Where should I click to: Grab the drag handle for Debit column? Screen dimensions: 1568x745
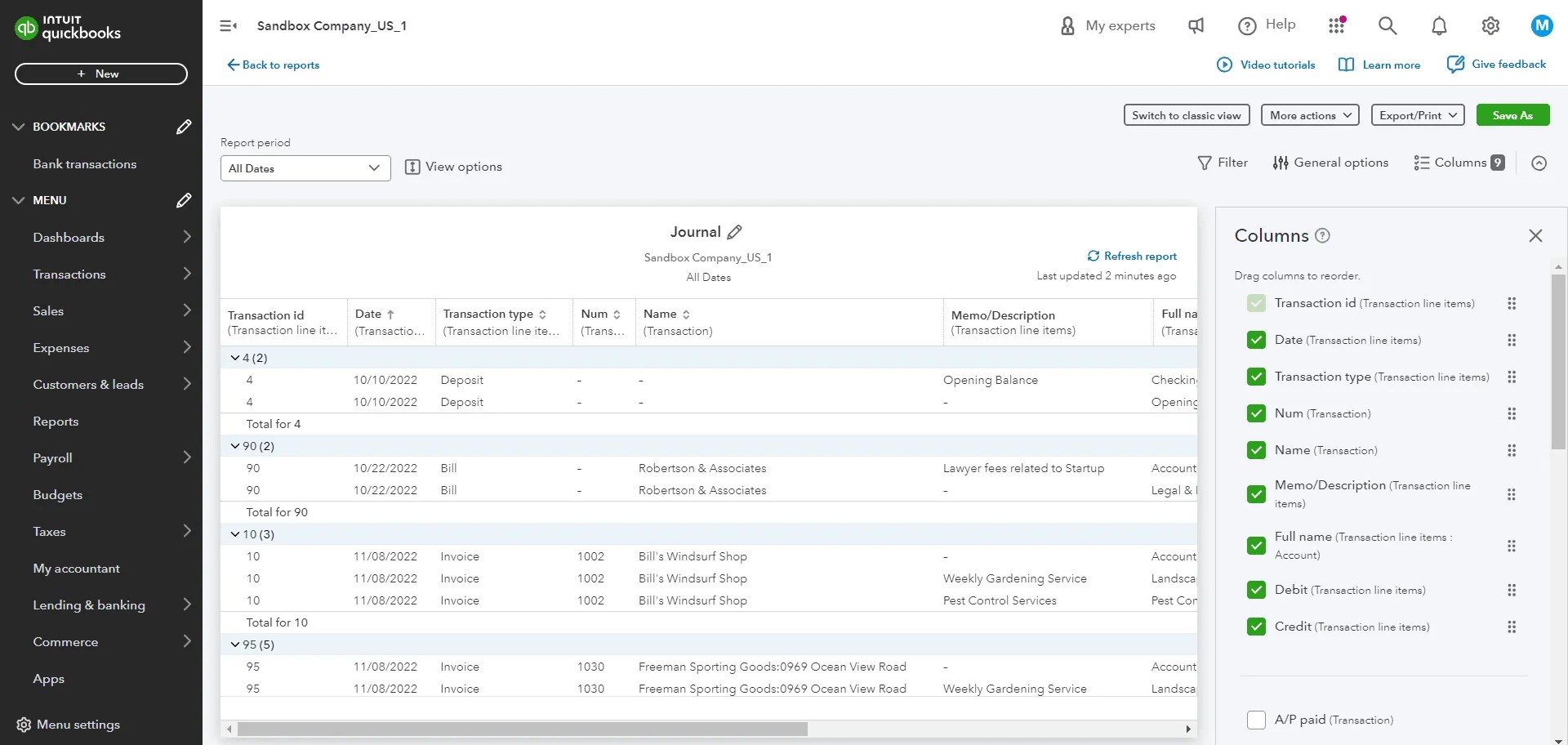point(1512,590)
